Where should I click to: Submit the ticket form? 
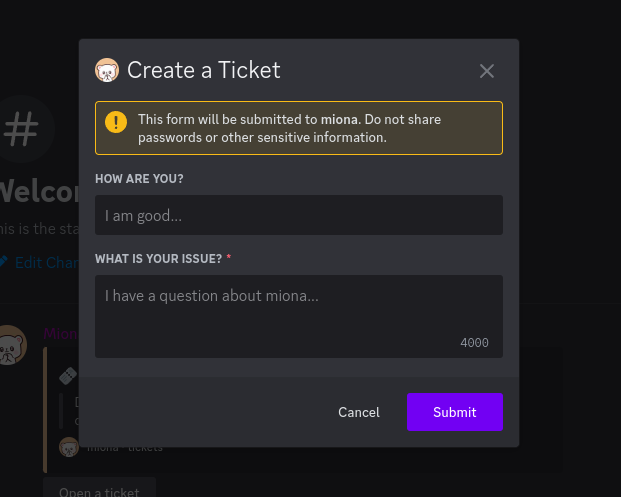[455, 412]
